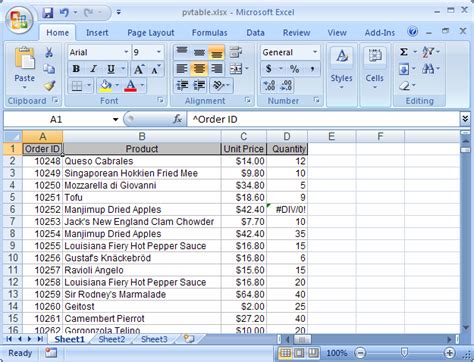The image size is (474, 362).
Task: Toggle bold formatting
Action: click(76, 69)
